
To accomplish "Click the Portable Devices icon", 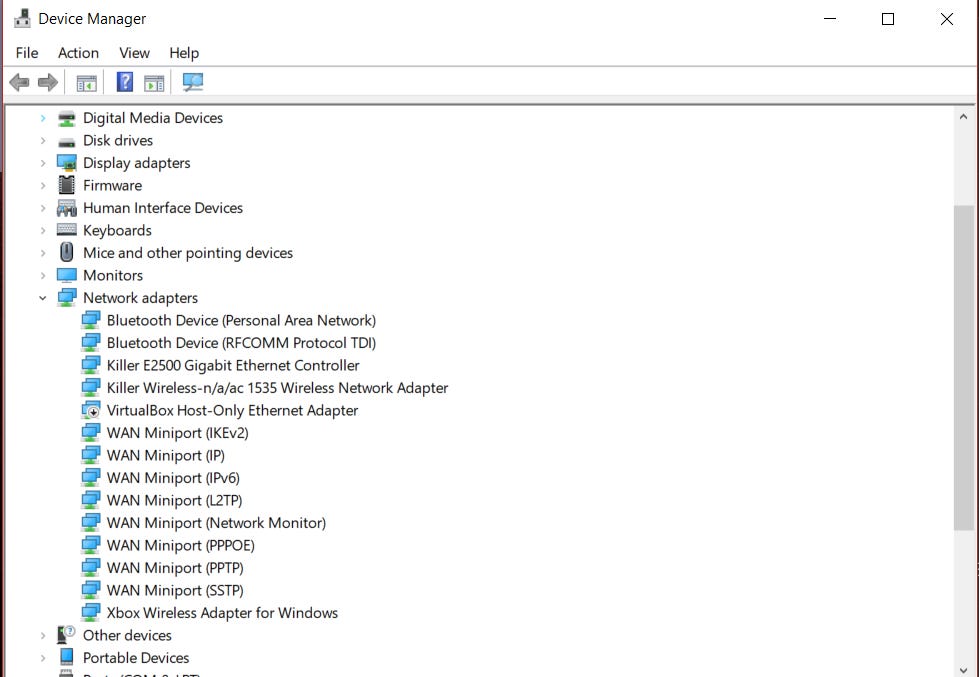I will tap(67, 657).
